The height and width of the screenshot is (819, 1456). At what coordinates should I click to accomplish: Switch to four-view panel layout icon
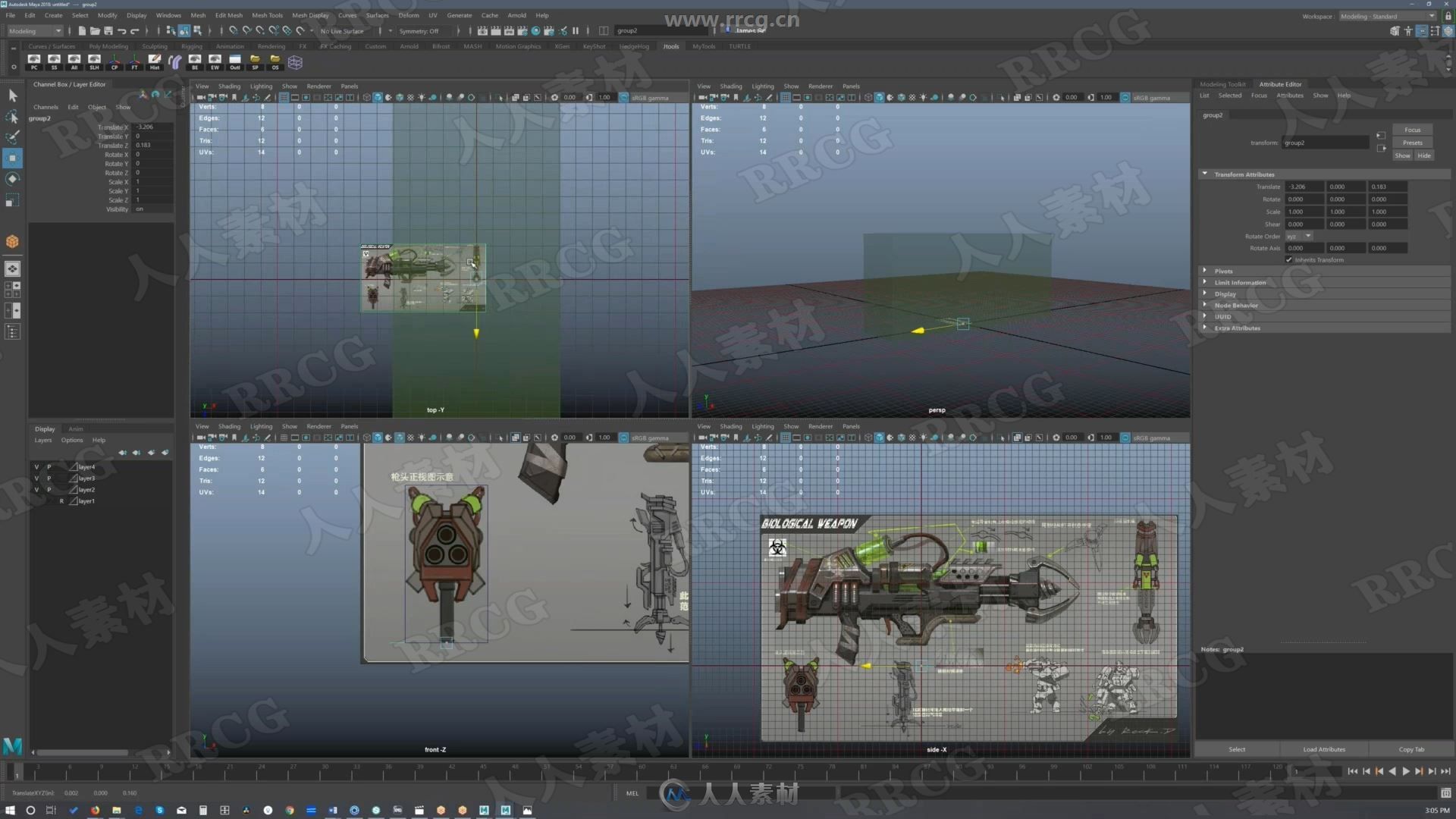point(12,290)
